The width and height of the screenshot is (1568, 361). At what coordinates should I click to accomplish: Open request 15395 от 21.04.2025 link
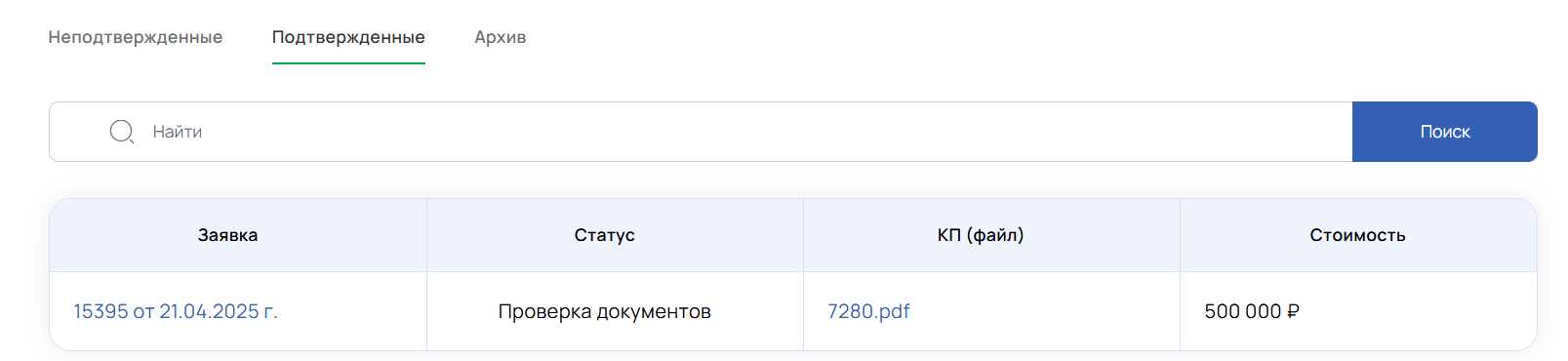pos(176,311)
